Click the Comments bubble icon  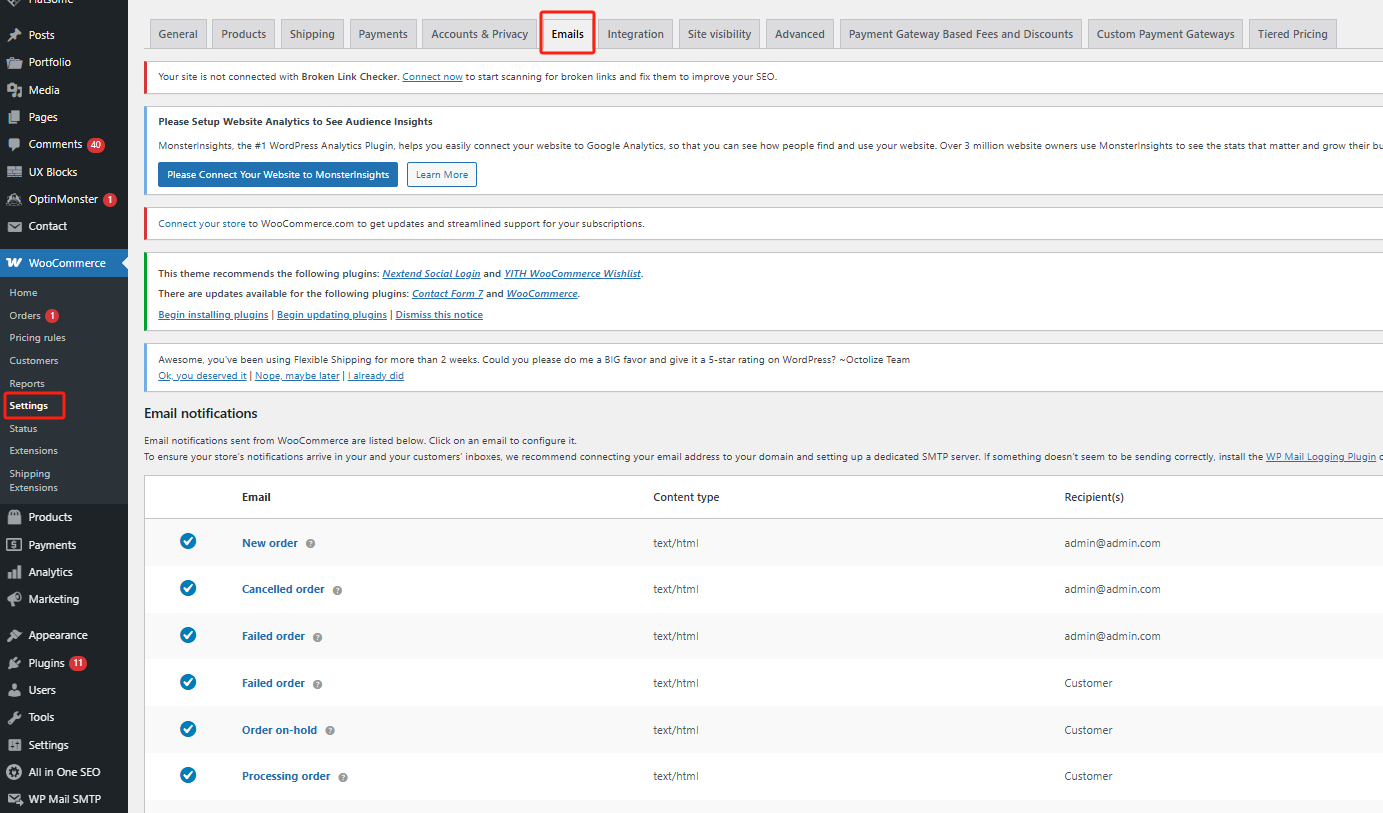click(14, 144)
